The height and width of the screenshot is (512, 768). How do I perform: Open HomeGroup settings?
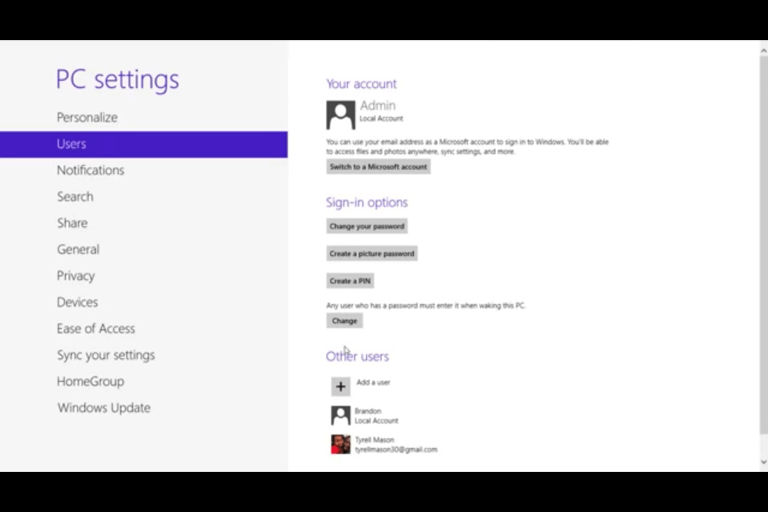(91, 381)
